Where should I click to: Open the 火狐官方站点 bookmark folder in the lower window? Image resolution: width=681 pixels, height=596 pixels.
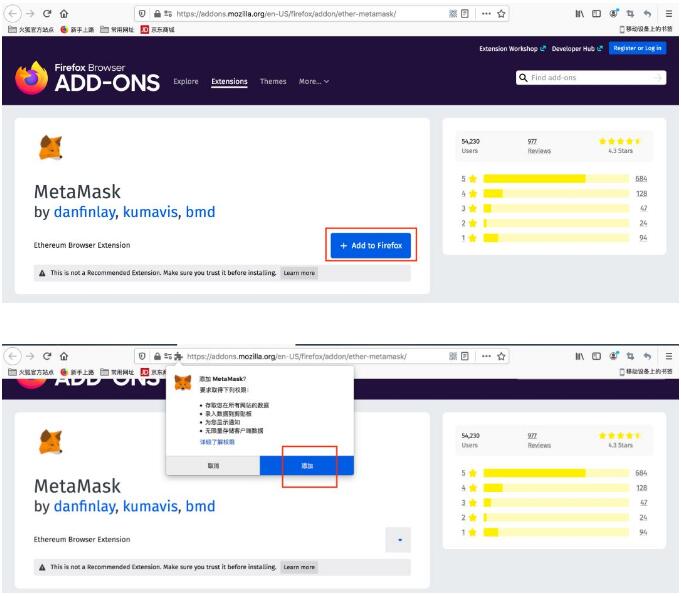(x=31, y=372)
